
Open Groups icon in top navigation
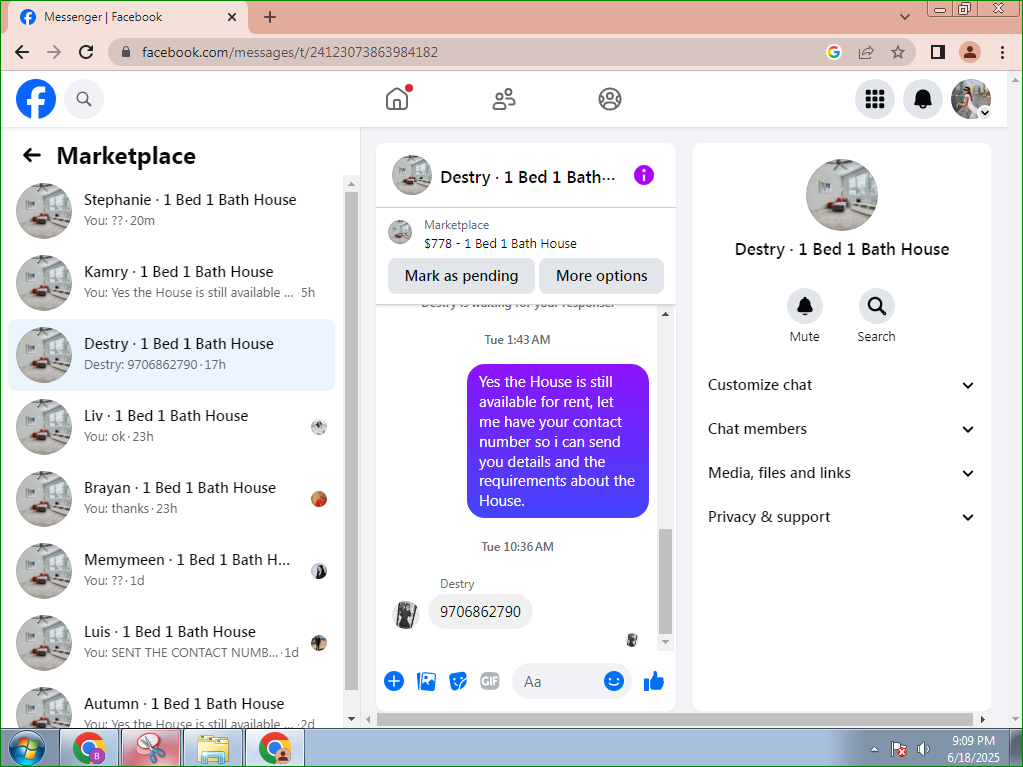(x=609, y=99)
